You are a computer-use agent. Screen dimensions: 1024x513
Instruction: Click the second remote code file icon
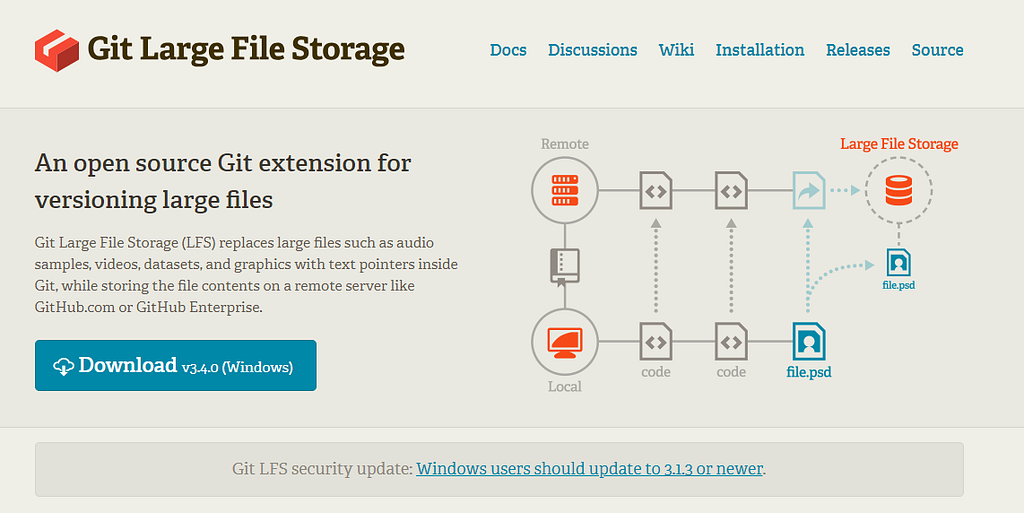(731, 191)
